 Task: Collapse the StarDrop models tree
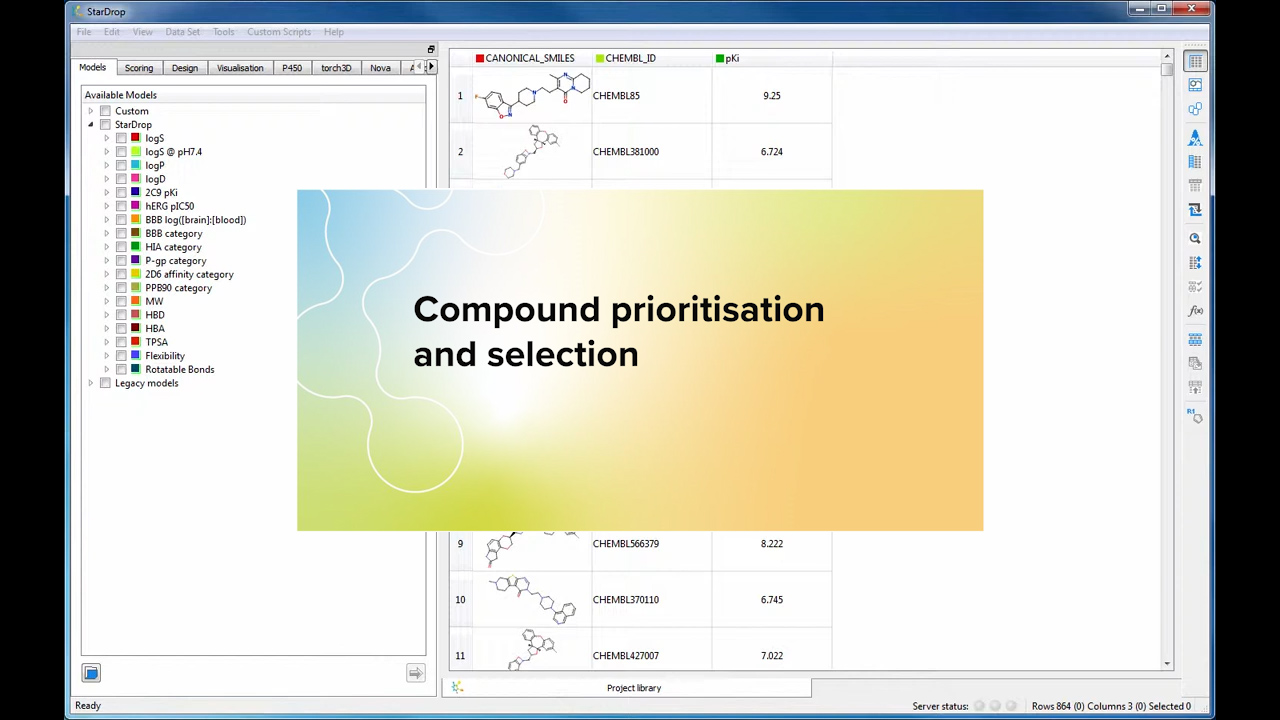[91, 124]
